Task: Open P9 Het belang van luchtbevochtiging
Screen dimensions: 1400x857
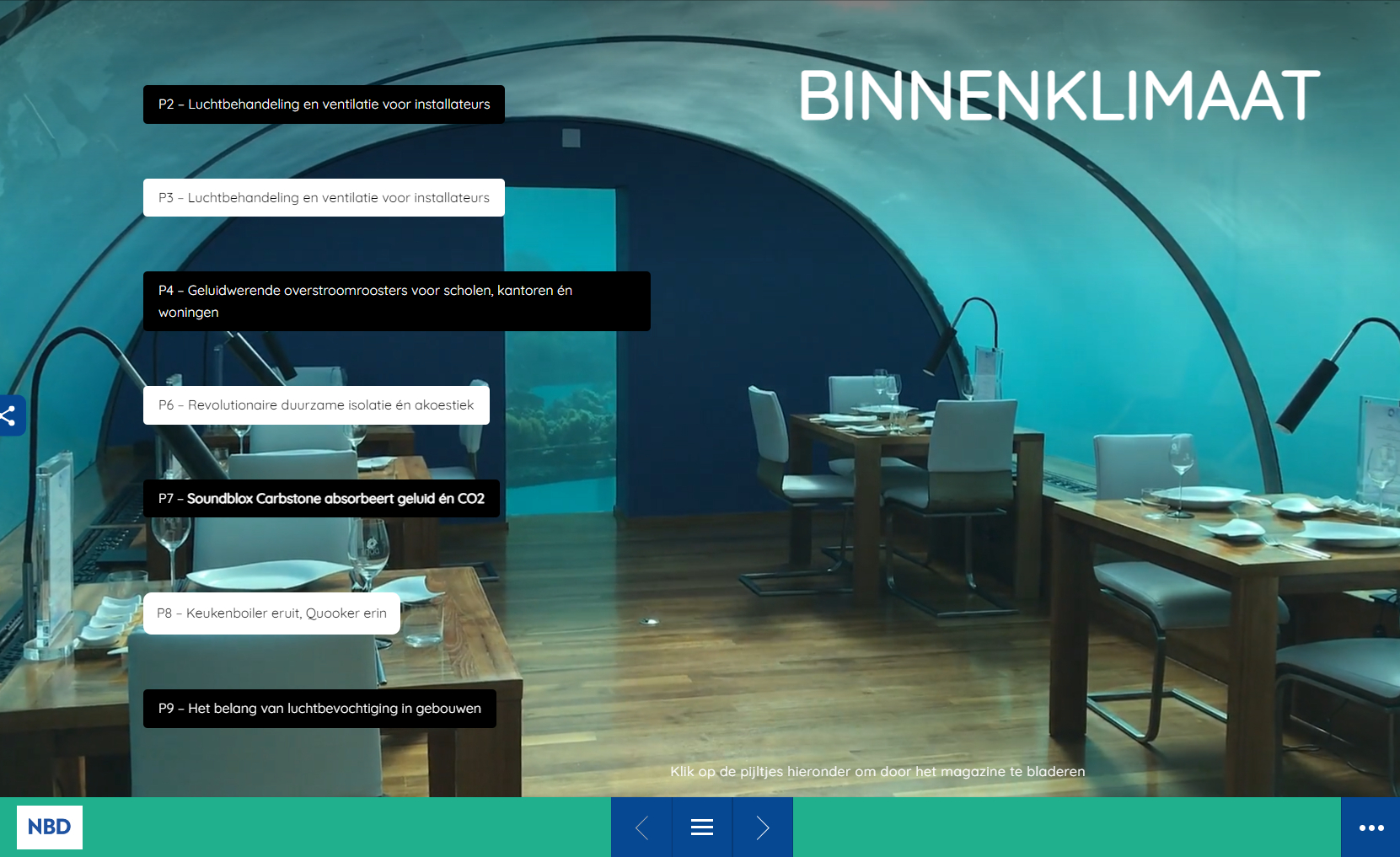Action: [319, 709]
